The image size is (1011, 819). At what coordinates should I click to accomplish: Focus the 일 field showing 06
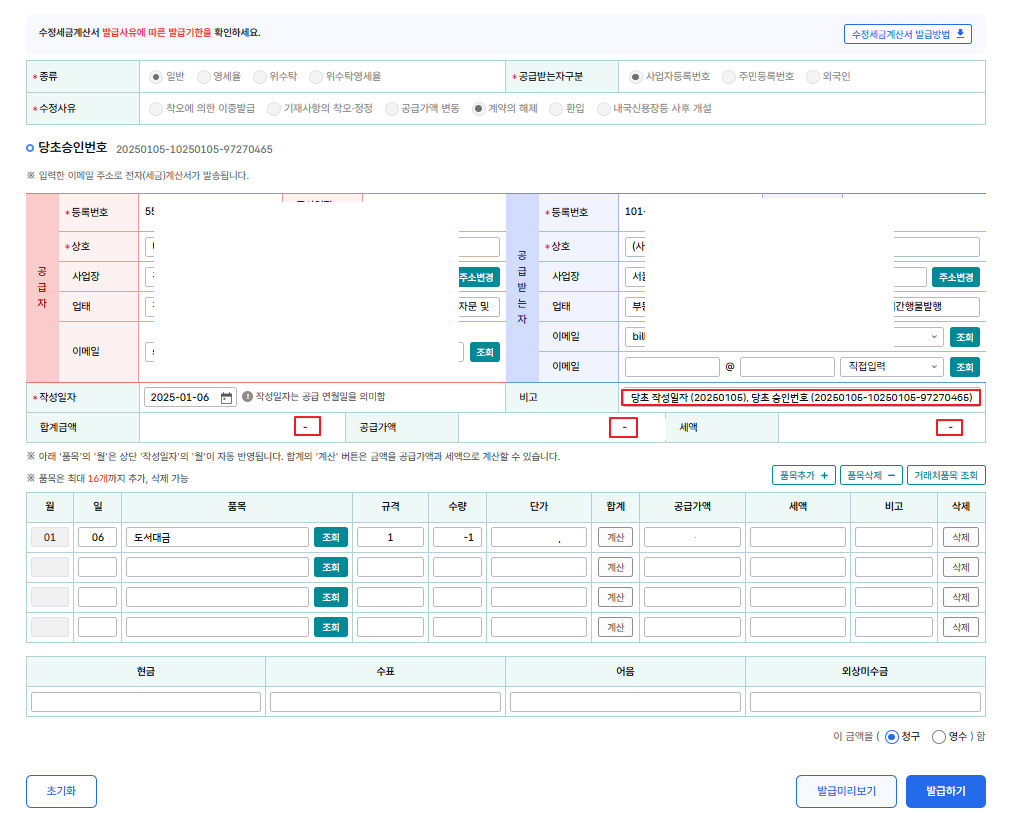click(x=97, y=537)
